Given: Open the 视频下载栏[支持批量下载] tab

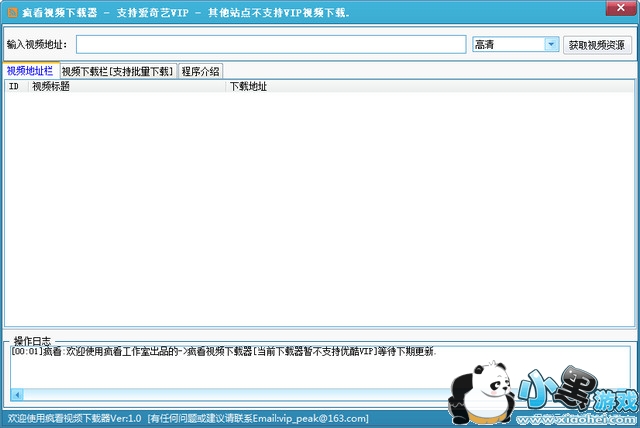Looking at the screenshot, I should click(x=118, y=71).
